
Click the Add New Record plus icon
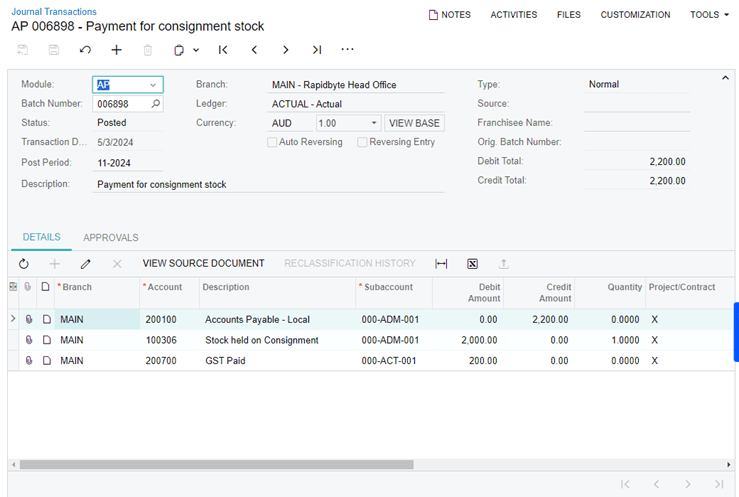[x=116, y=49]
